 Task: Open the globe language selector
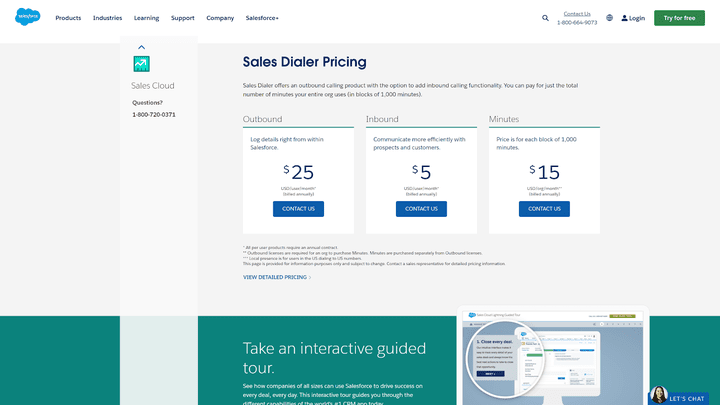pos(609,18)
